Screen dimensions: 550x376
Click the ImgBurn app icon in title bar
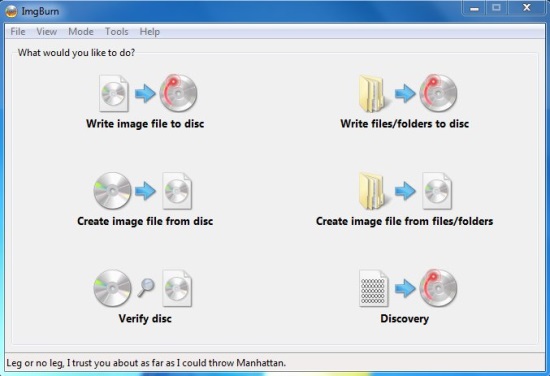(11, 12)
